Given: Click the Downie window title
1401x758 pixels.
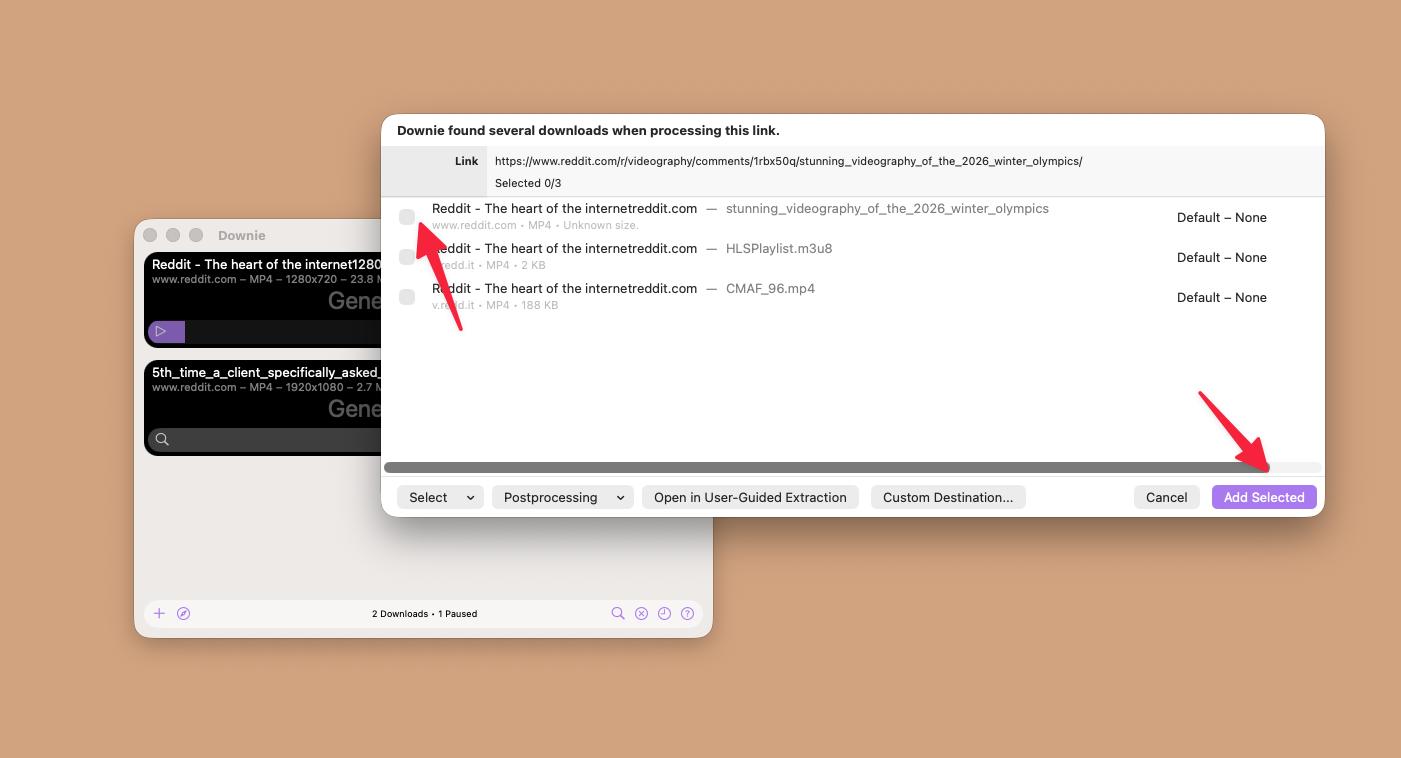Looking at the screenshot, I should coord(241,235).
